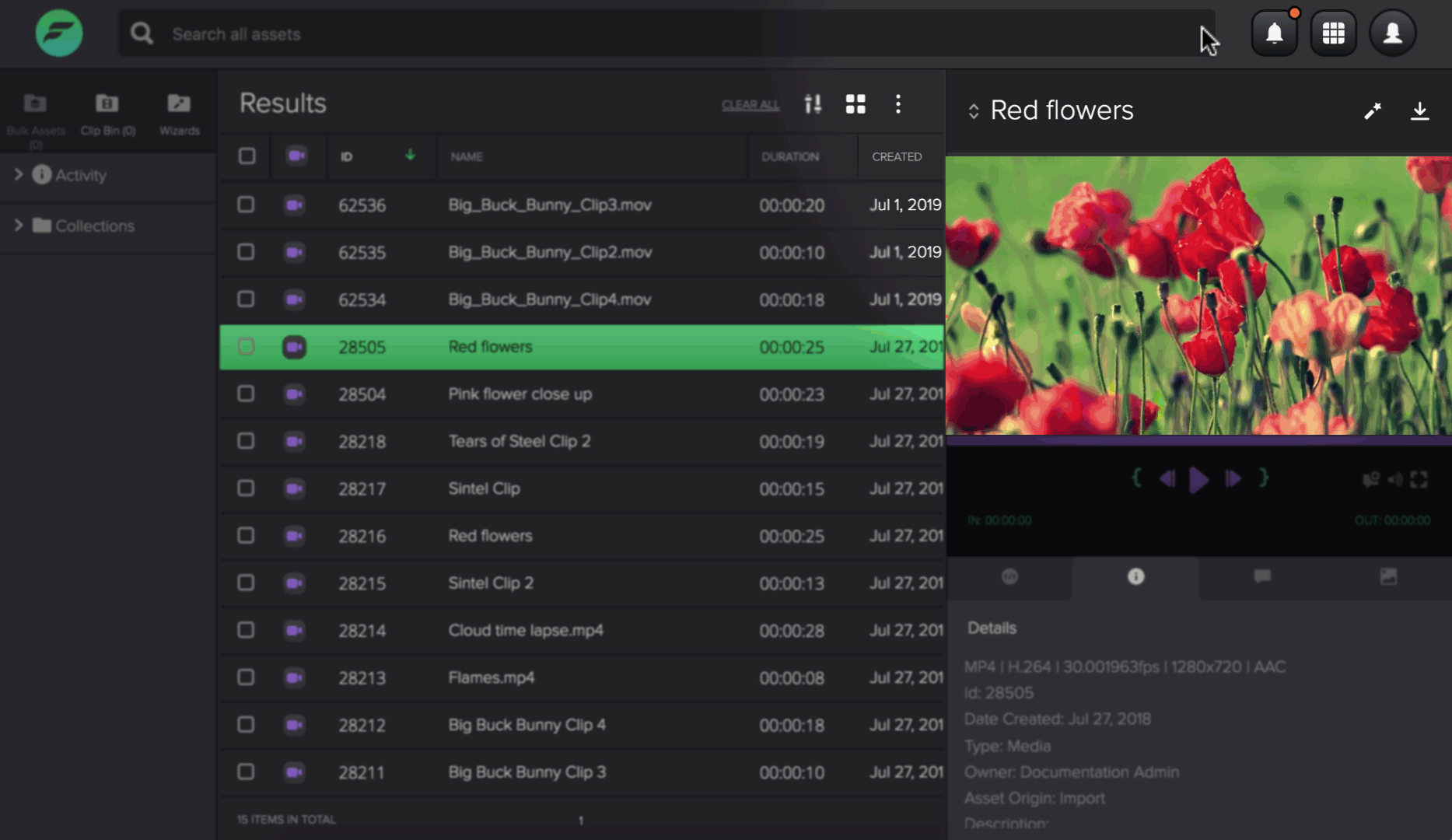Expand the Collections tree
This screenshot has width=1452, height=840.
pos(19,226)
